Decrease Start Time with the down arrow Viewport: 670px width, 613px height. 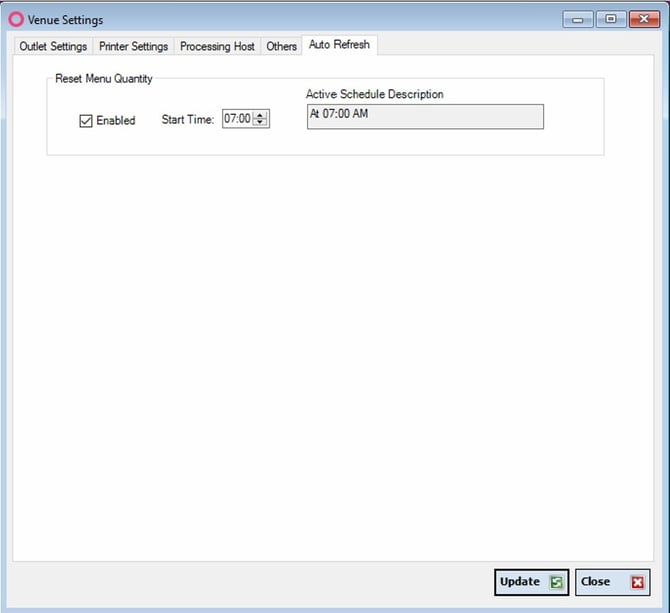click(x=260, y=122)
